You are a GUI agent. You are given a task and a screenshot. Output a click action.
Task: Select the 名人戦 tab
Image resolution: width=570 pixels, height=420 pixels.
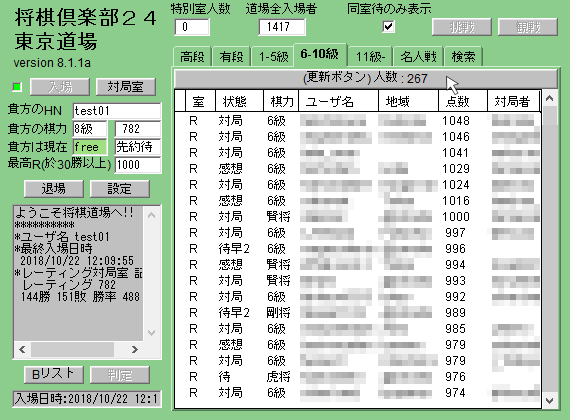click(418, 57)
